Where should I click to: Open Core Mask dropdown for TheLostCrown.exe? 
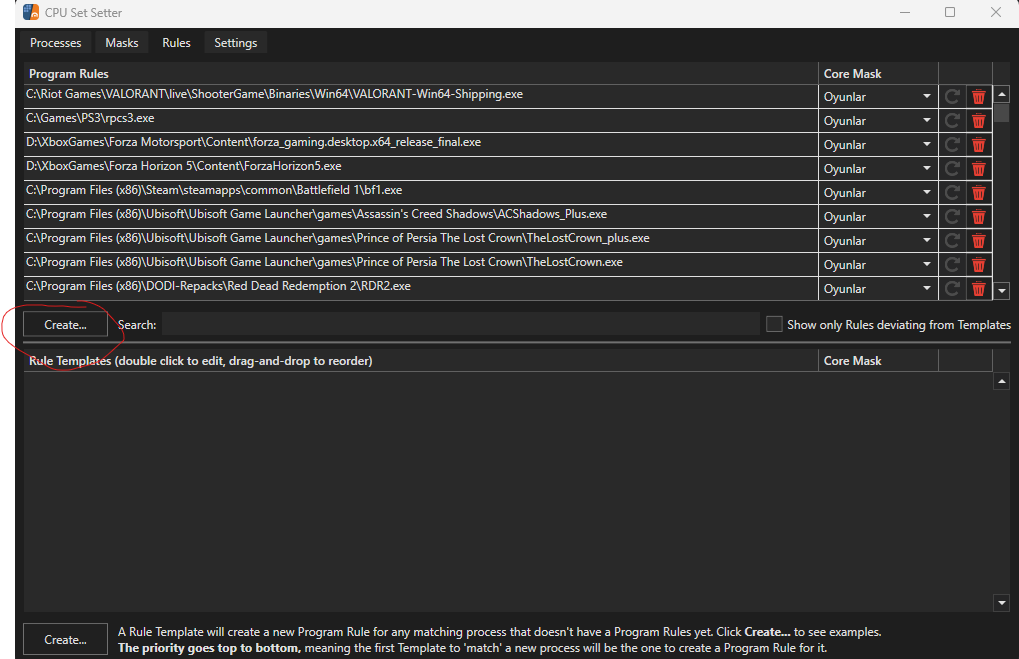click(x=878, y=265)
